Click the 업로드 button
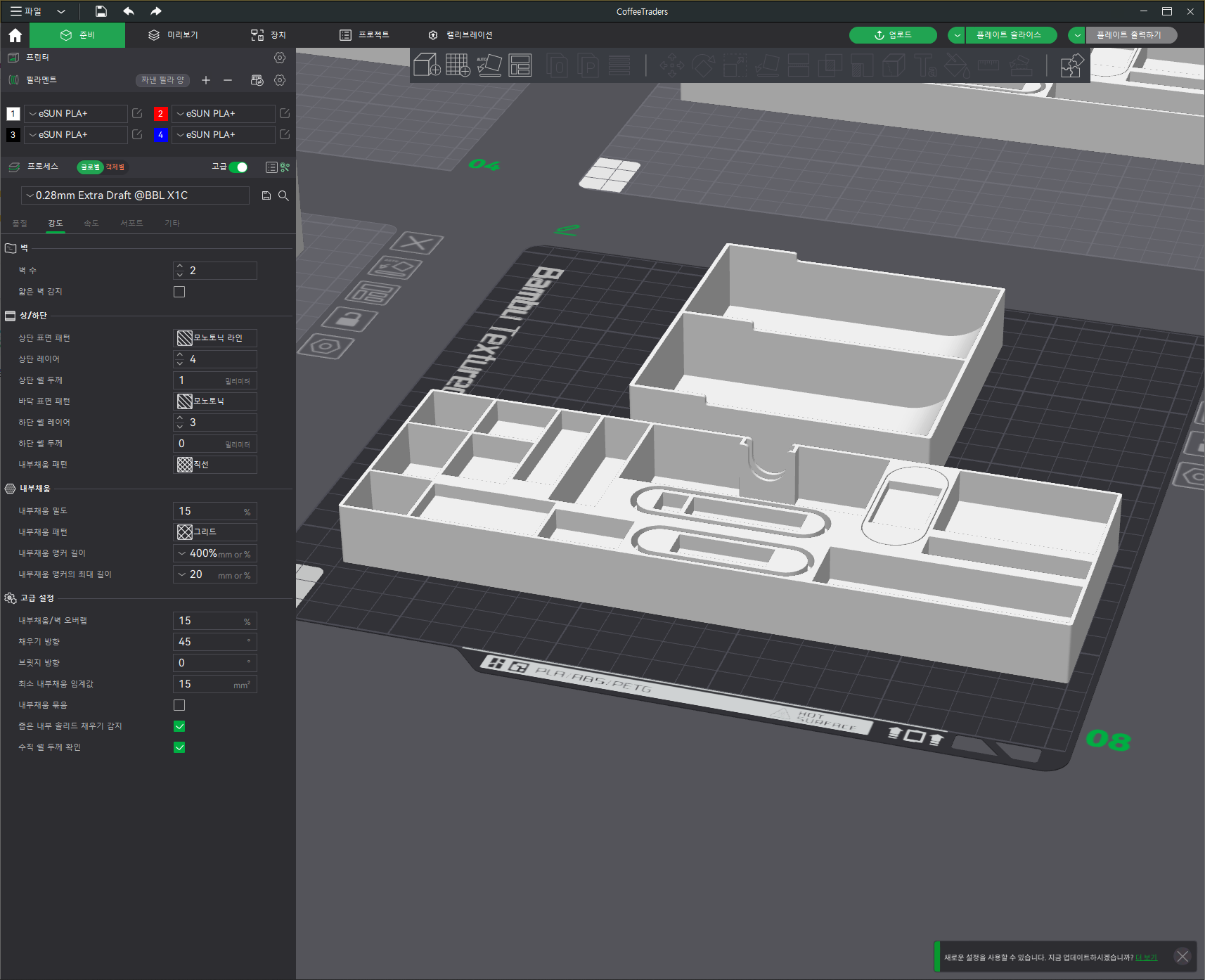The image size is (1205, 980). pyautogui.click(x=893, y=35)
